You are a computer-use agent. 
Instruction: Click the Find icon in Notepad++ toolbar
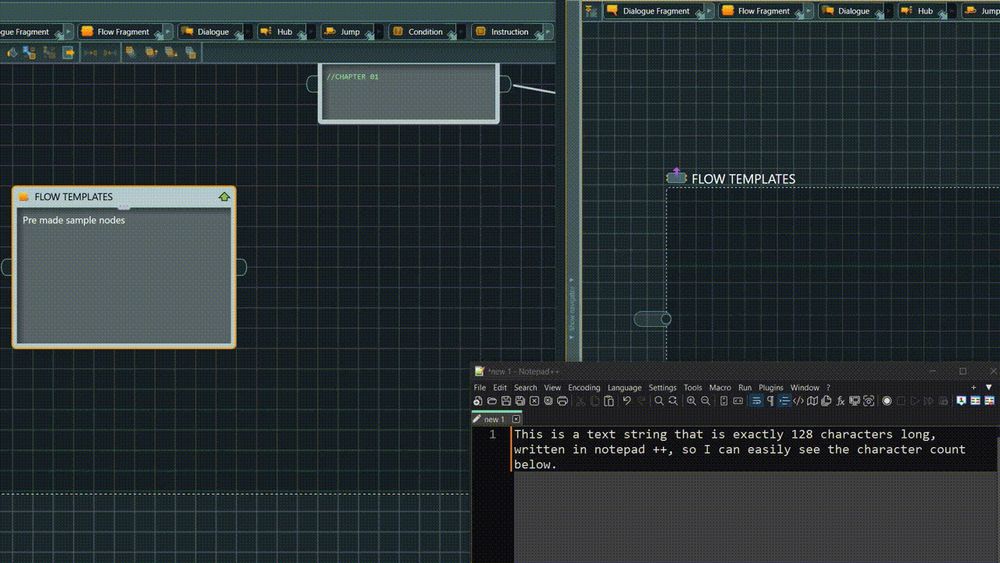pos(659,401)
